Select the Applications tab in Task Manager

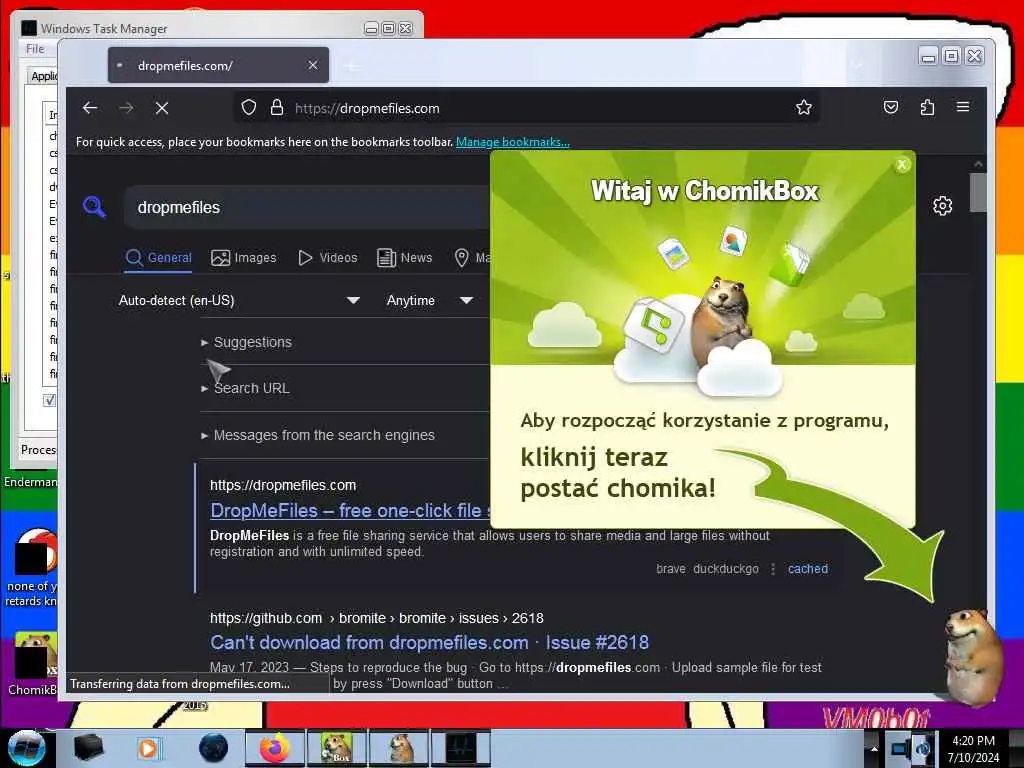(x=44, y=76)
